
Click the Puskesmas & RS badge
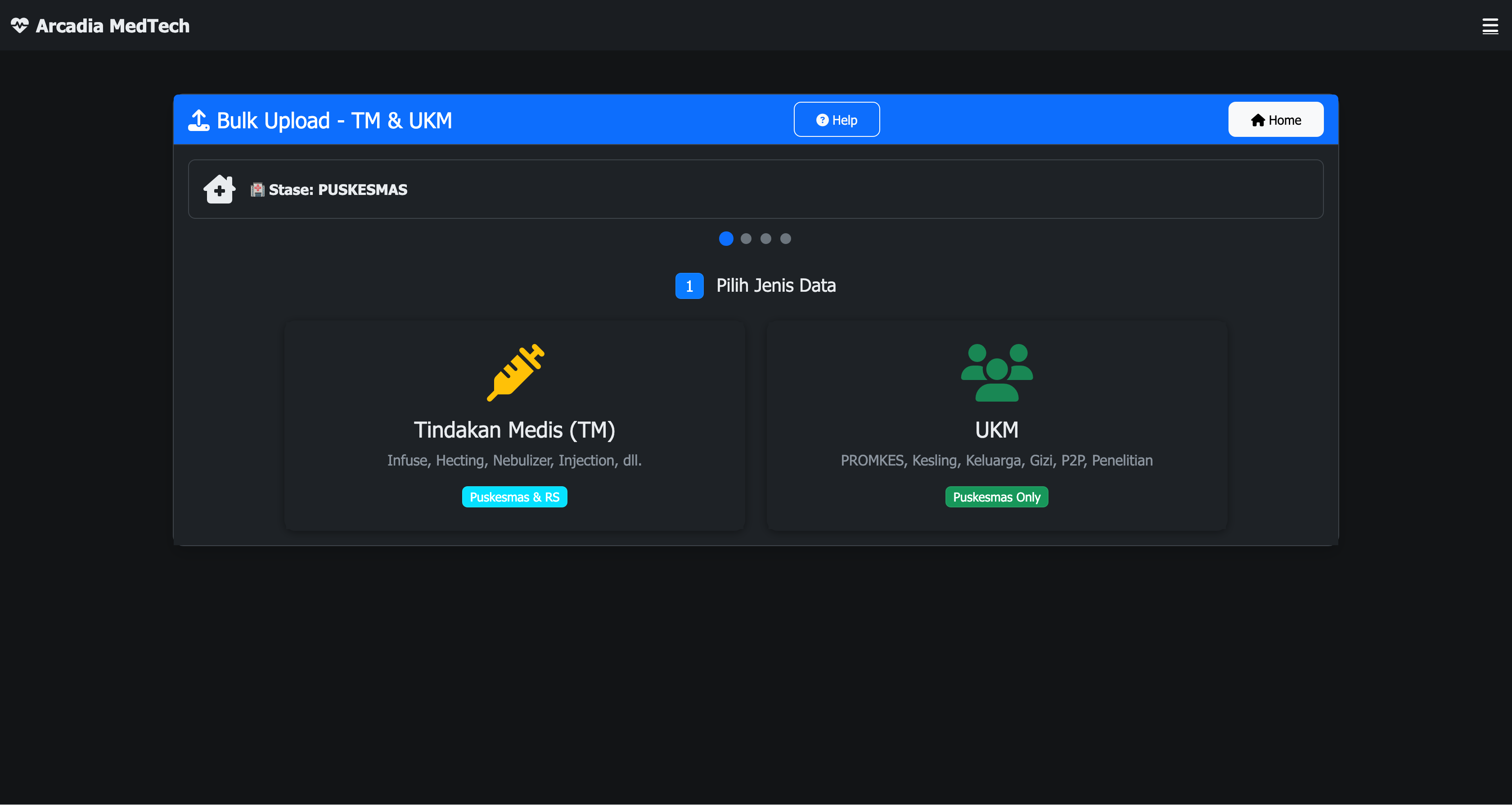click(x=514, y=497)
